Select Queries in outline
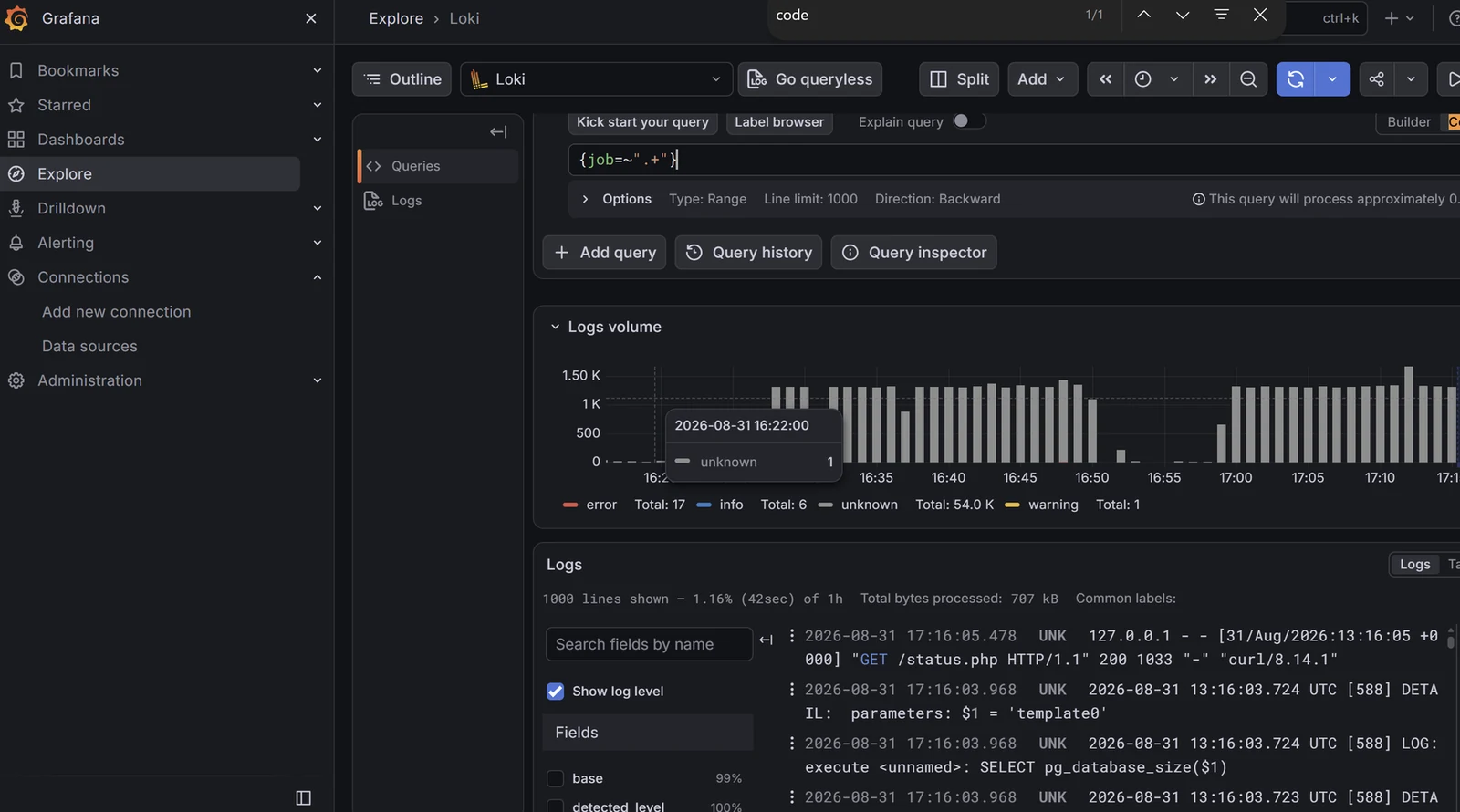The image size is (1460, 812). coord(439,166)
